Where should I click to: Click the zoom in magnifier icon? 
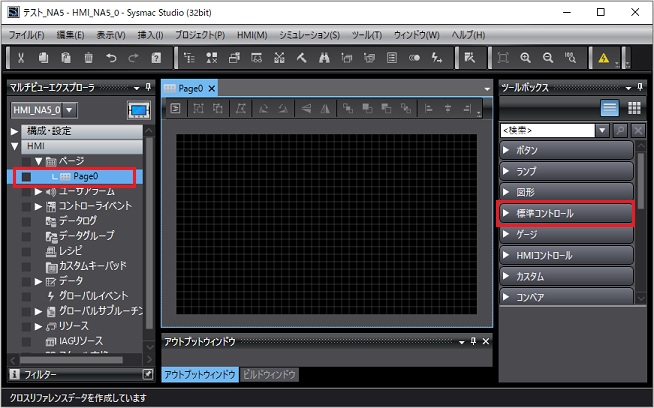[x=526, y=58]
